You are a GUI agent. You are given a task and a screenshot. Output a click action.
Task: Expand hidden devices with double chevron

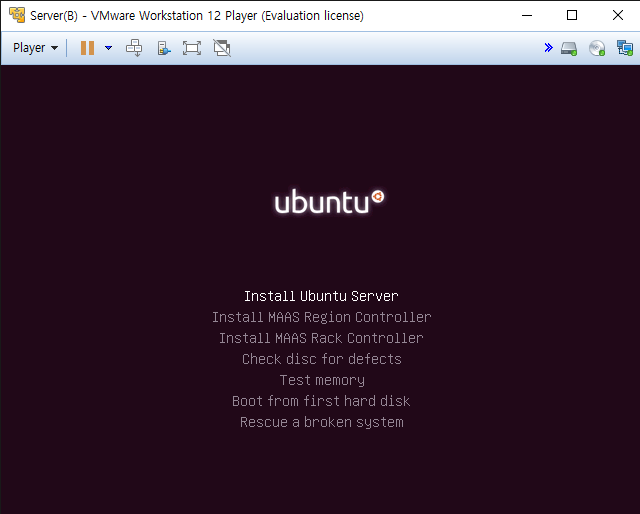[x=549, y=48]
